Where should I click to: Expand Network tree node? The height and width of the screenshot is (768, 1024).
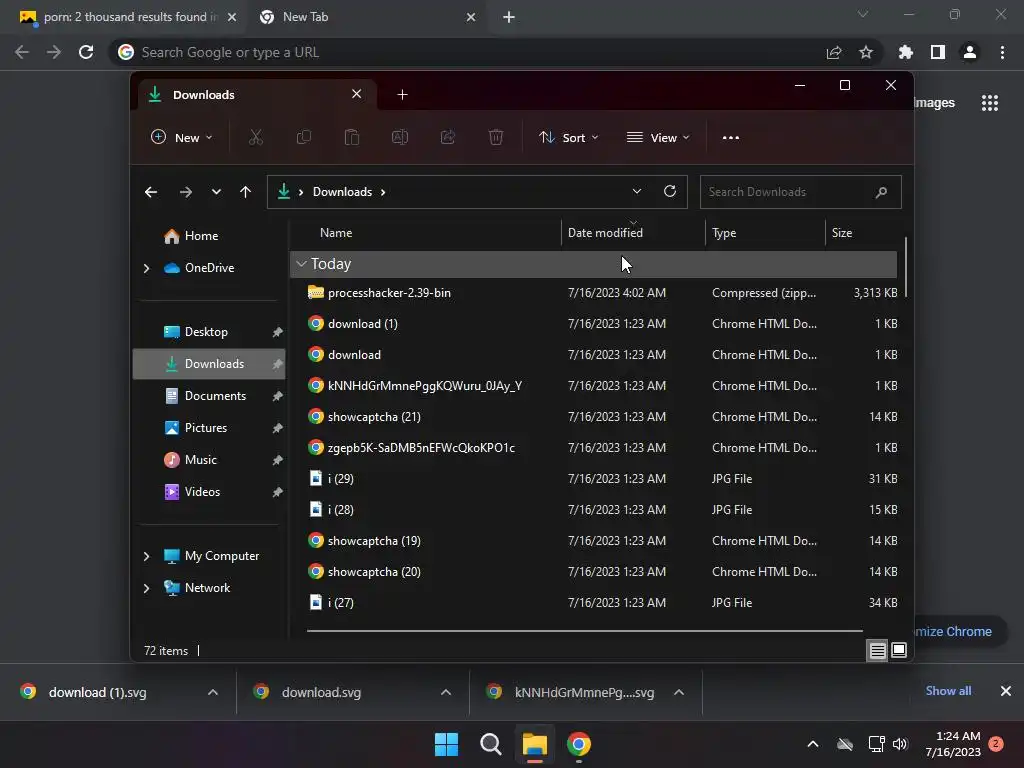pos(146,588)
